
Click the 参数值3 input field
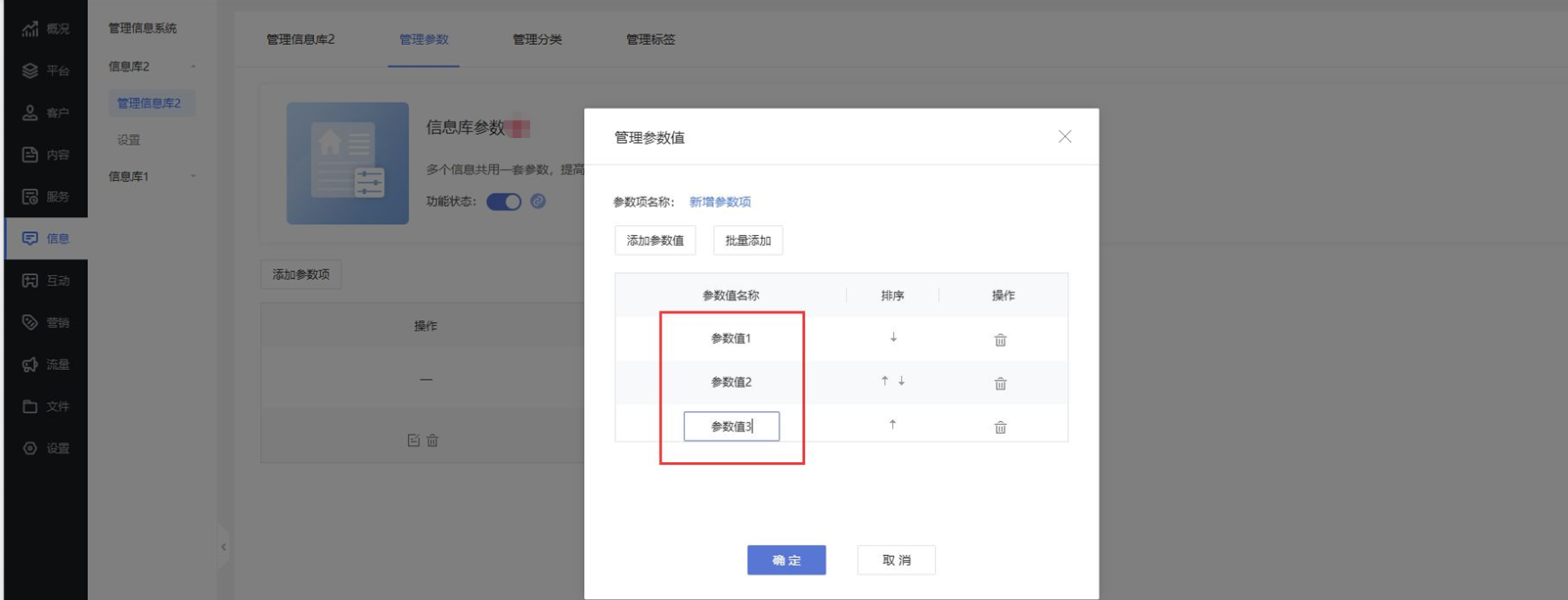click(731, 427)
